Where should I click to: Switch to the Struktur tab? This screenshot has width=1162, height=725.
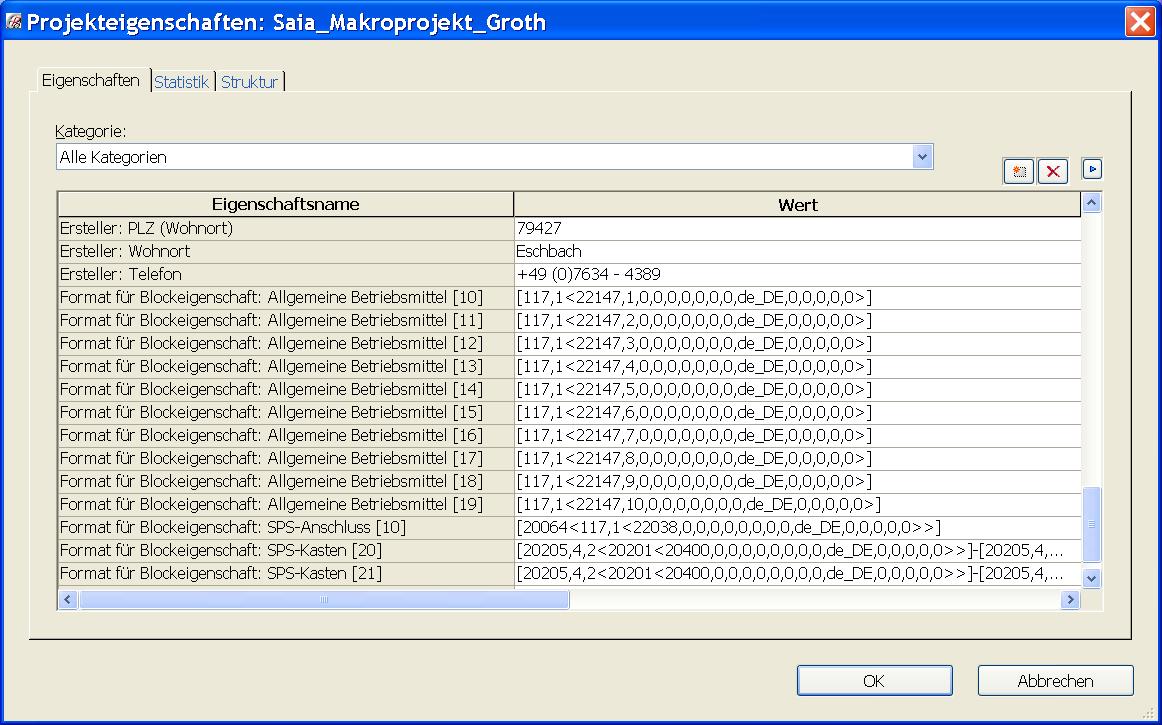point(249,82)
